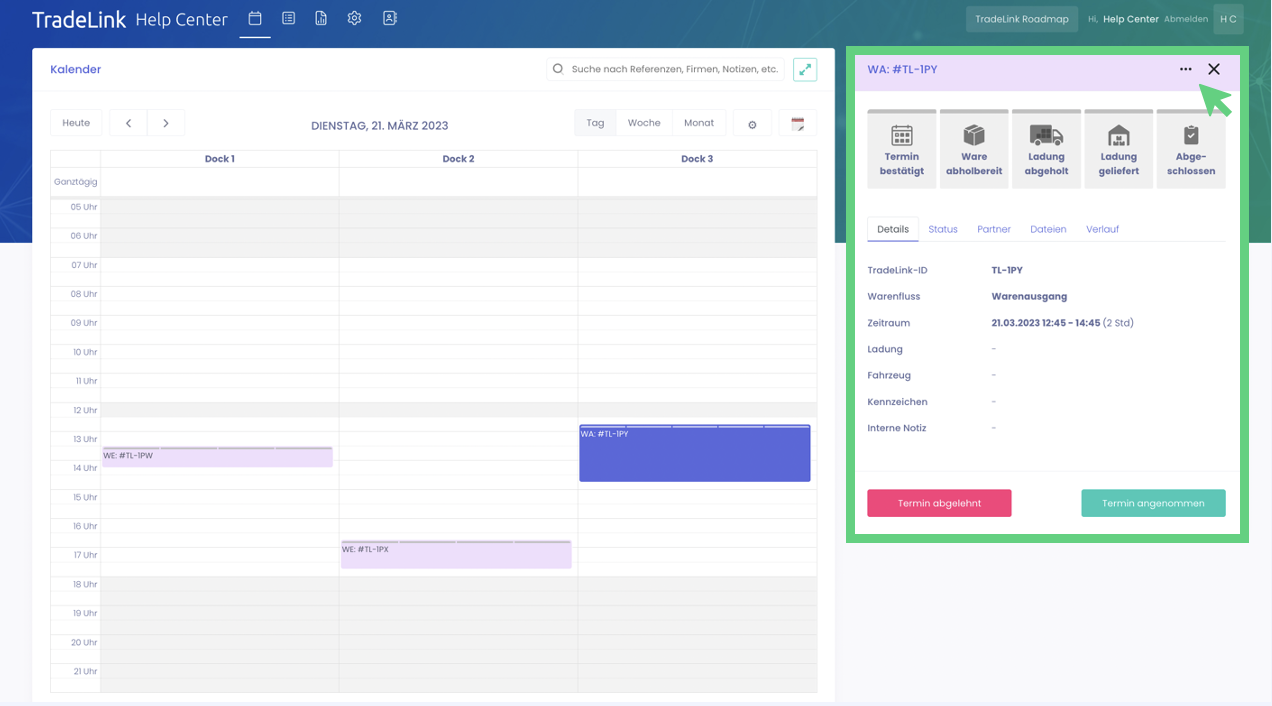Open the Partner tab in appointment details
The height and width of the screenshot is (706, 1272).
[x=993, y=229]
